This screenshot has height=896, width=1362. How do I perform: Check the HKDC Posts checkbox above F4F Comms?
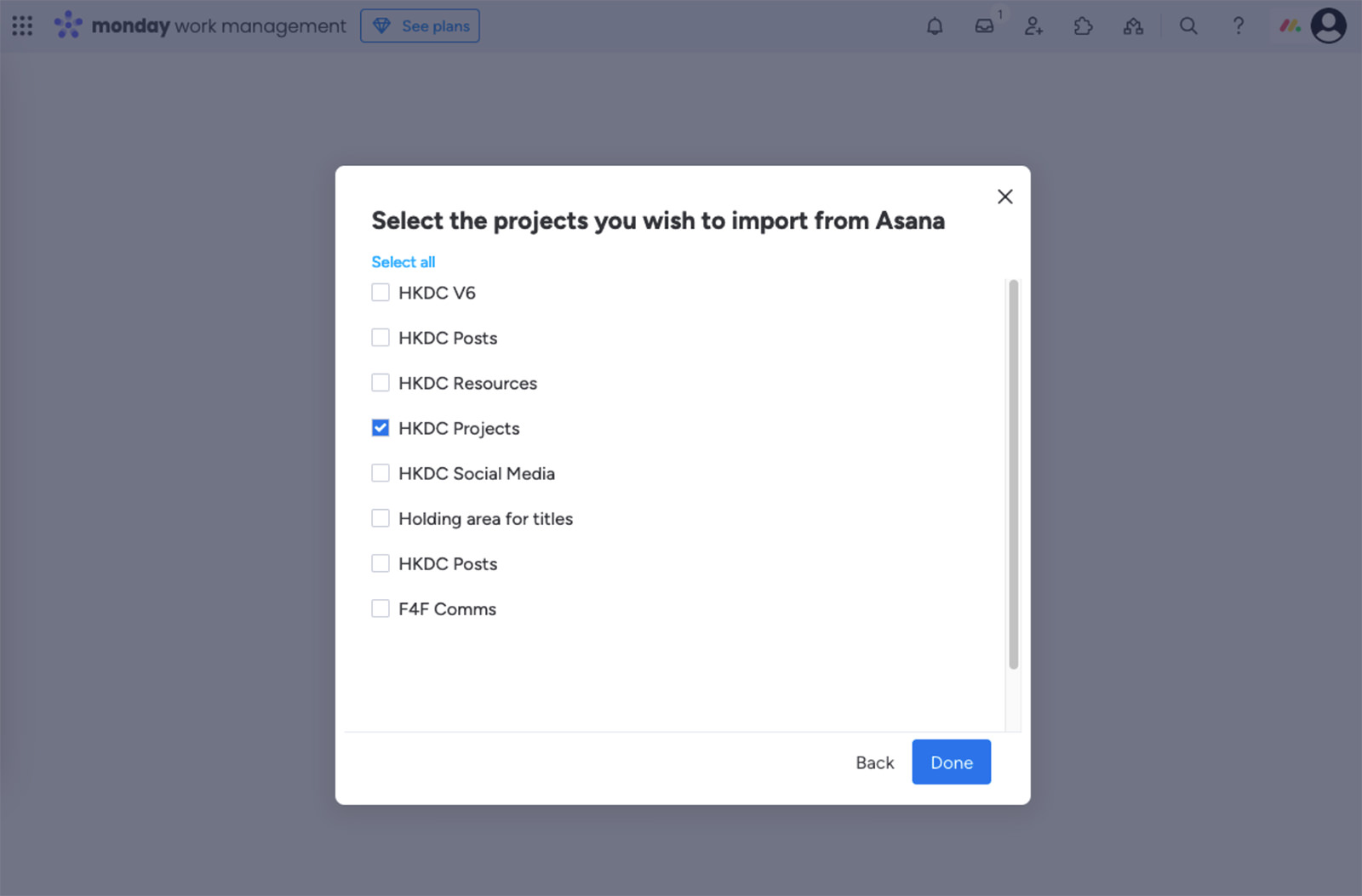[x=381, y=563]
